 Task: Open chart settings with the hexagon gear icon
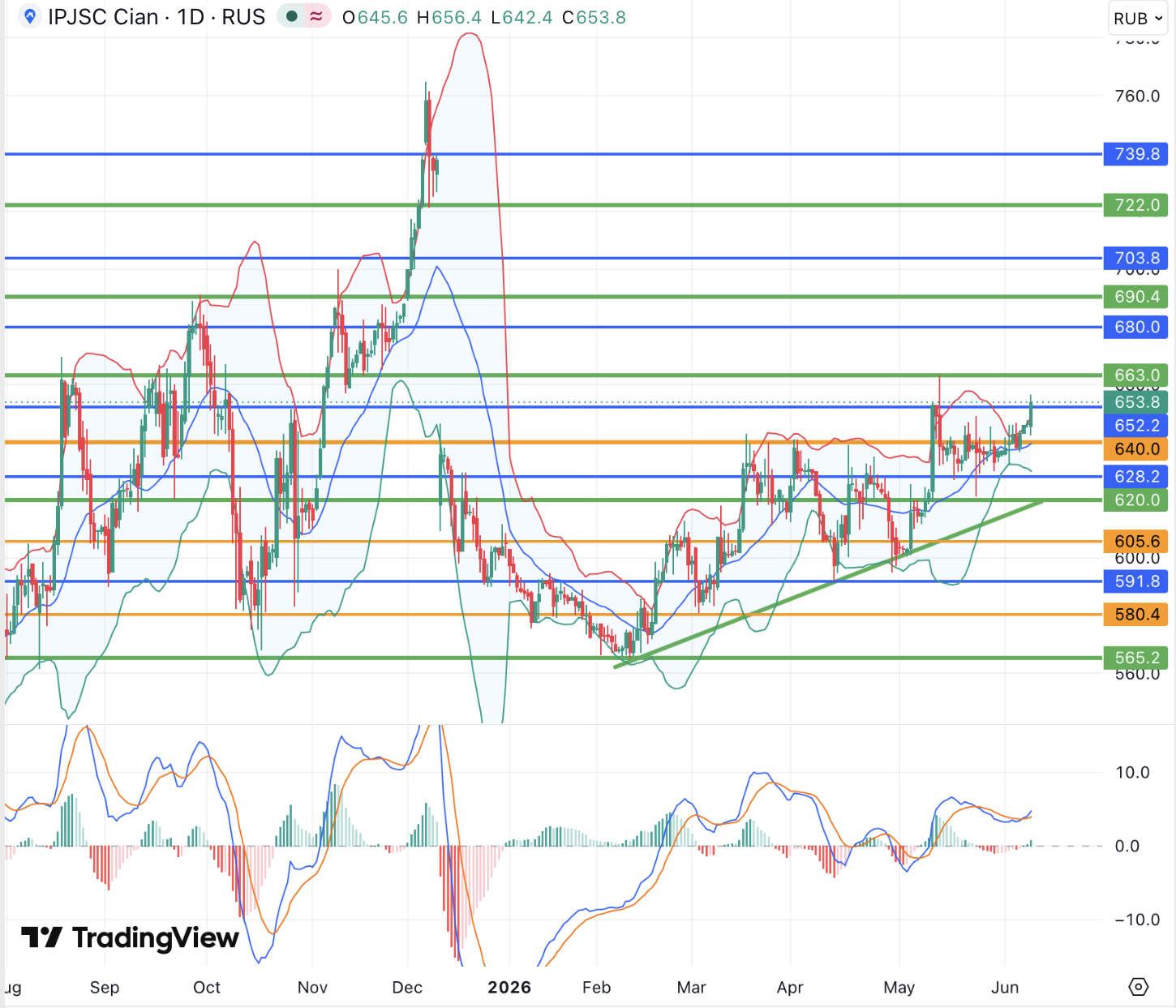click(1139, 987)
